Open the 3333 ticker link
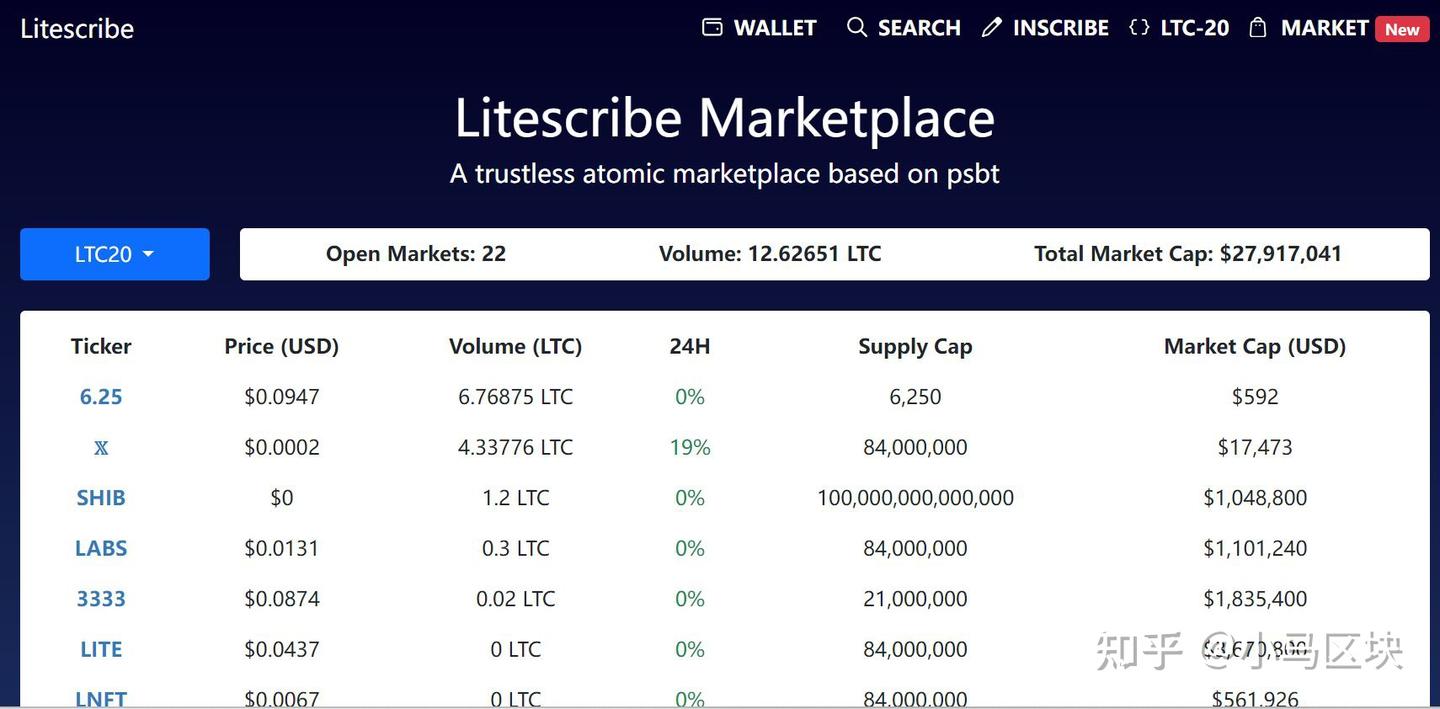 (101, 599)
